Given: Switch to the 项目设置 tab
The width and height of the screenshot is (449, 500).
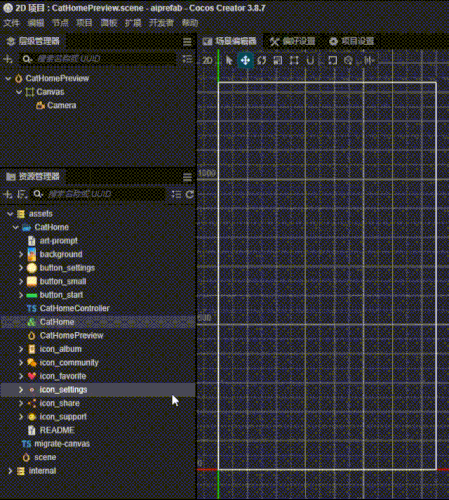Looking at the screenshot, I should point(351,41).
